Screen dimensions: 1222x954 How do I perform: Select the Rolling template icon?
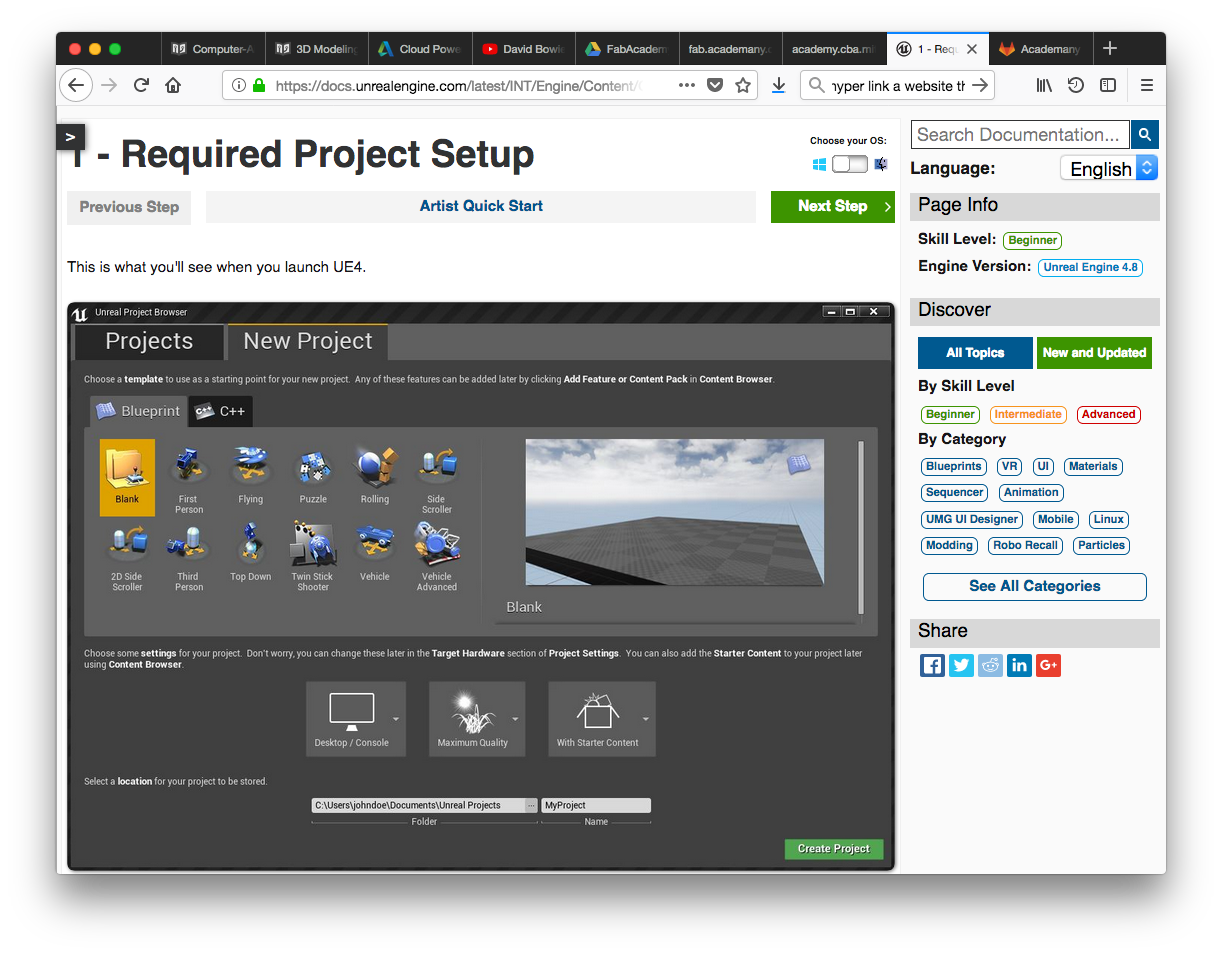tap(375, 468)
